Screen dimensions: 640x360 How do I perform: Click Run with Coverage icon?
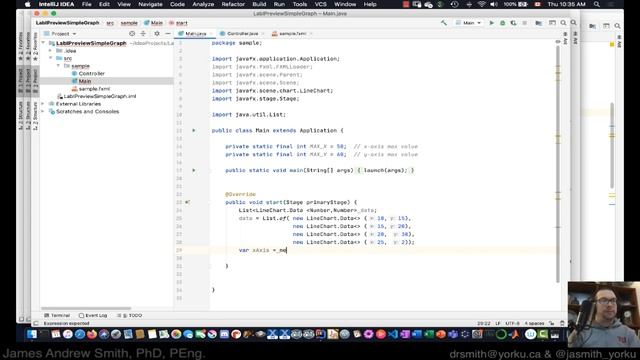pyautogui.click(x=513, y=23)
